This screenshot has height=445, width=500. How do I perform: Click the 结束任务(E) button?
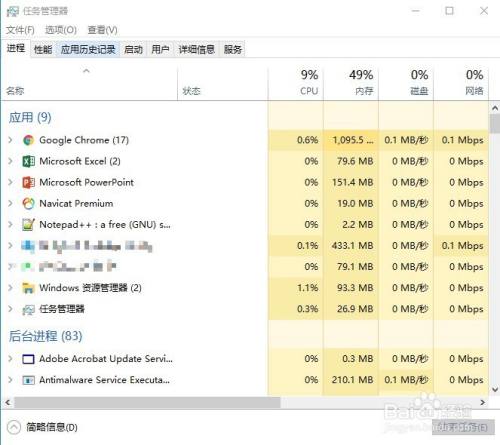(x=463, y=427)
